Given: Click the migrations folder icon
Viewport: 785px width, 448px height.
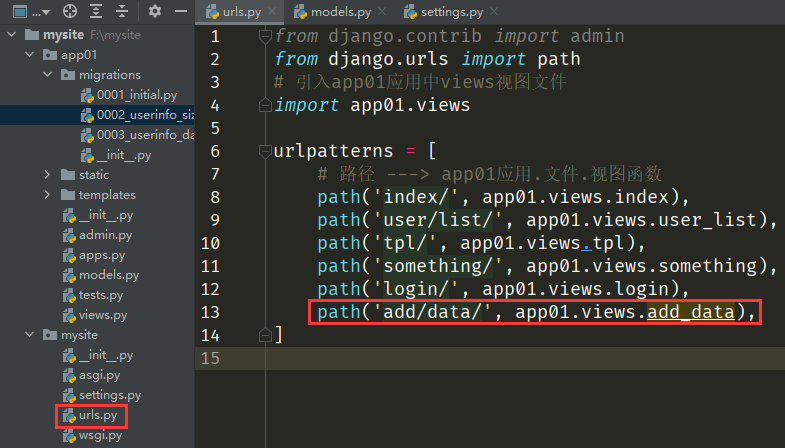Looking at the screenshot, I should click(68, 75).
